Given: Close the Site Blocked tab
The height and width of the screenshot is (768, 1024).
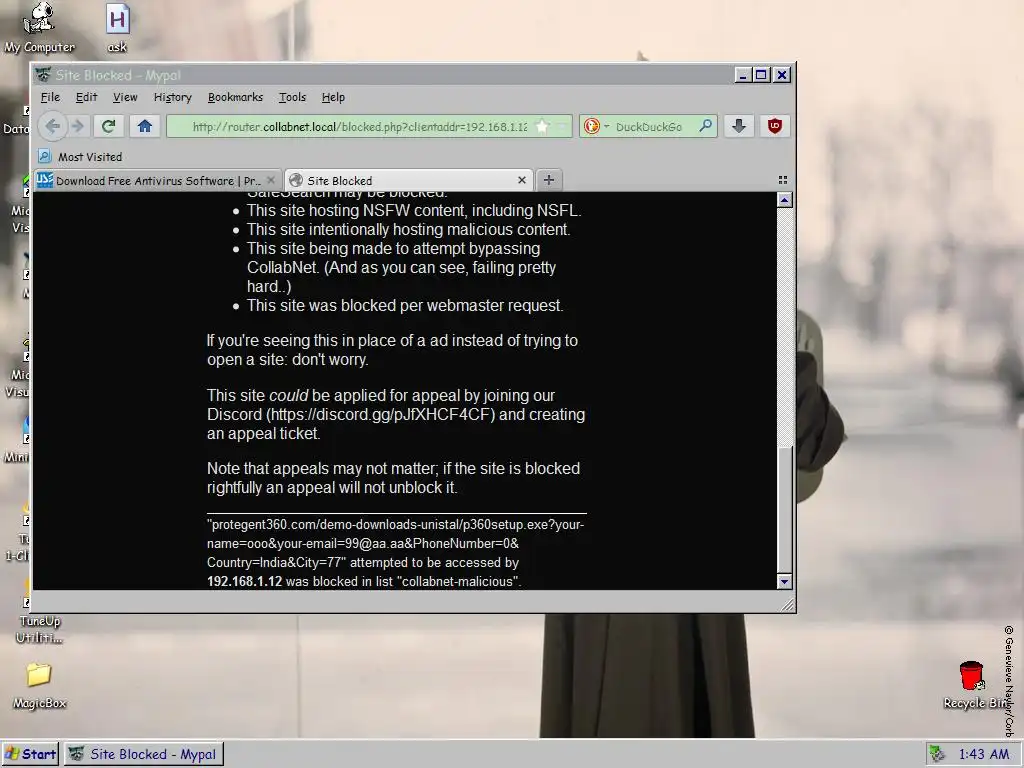Looking at the screenshot, I should (522, 180).
